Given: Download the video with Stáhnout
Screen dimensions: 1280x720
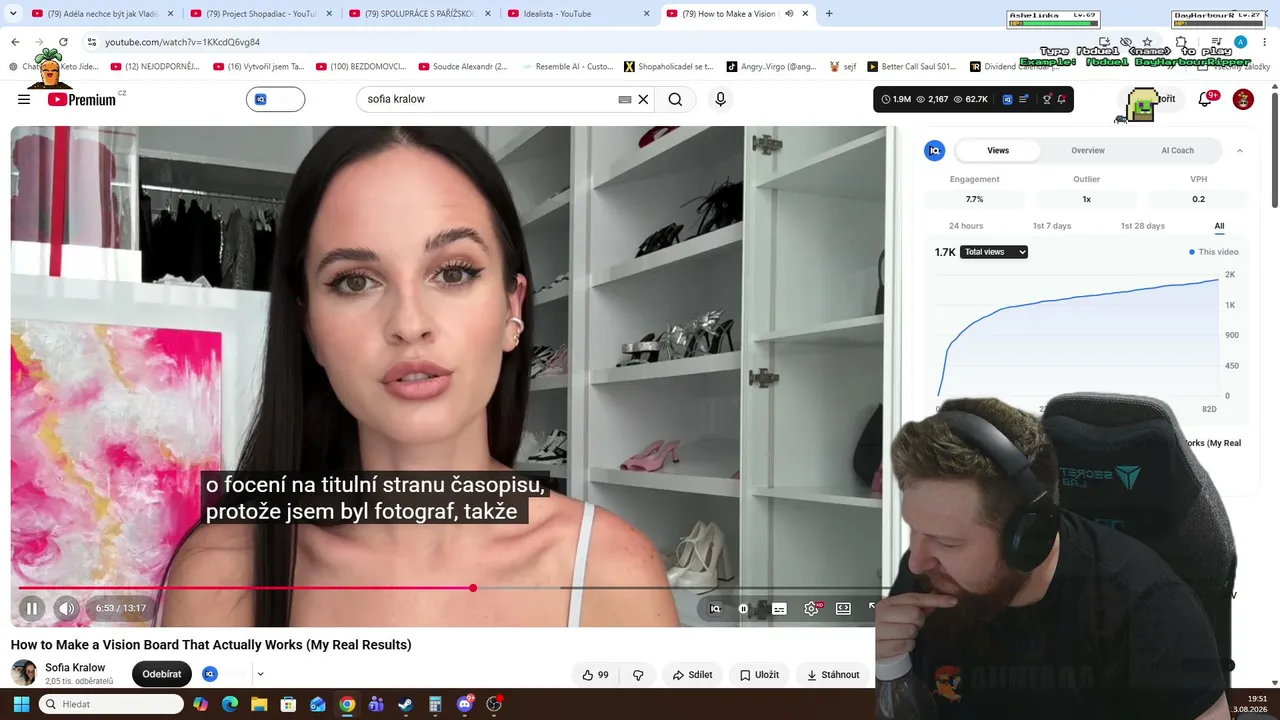Looking at the screenshot, I should 833,675.
